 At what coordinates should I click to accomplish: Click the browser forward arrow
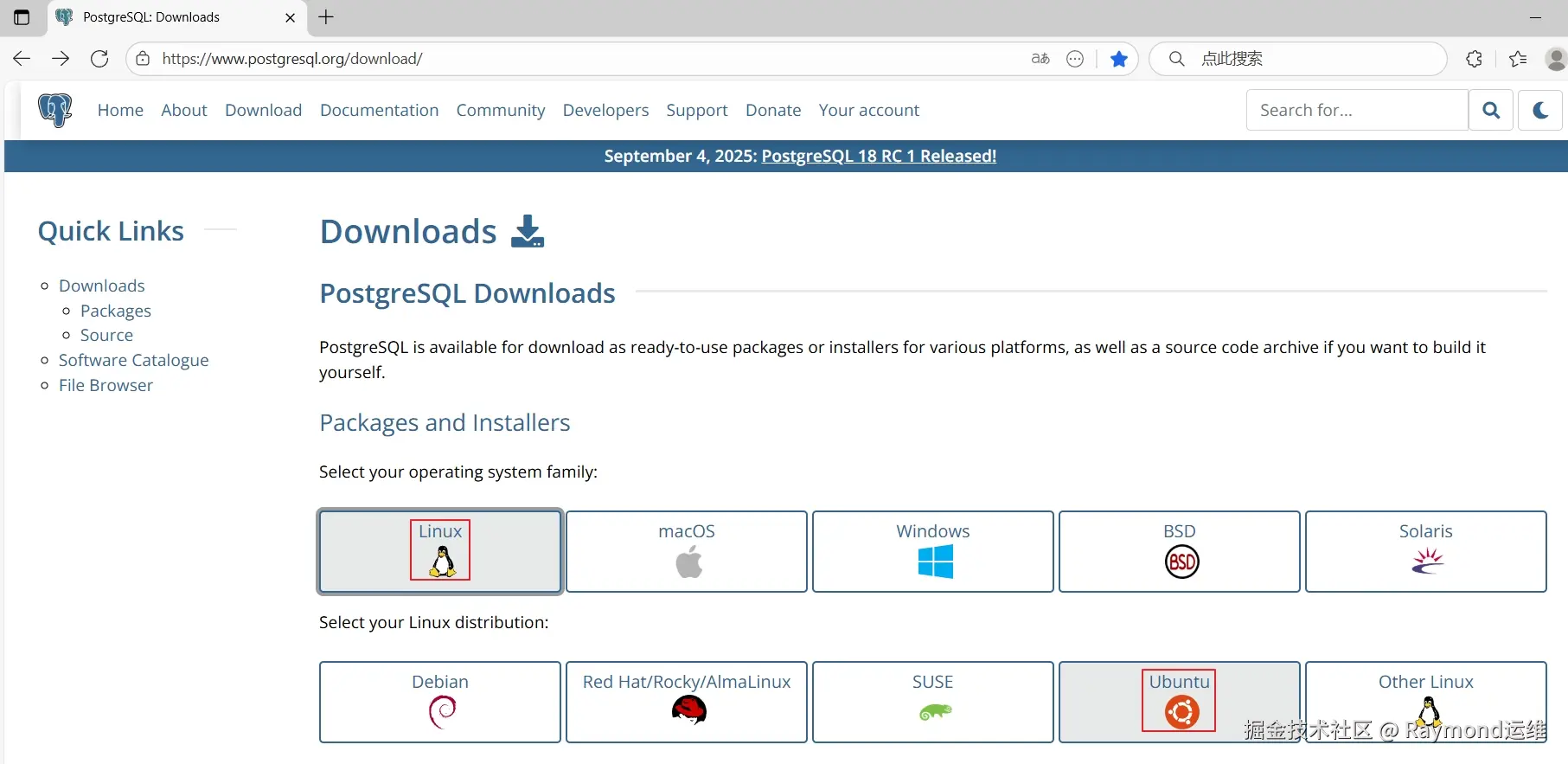click(61, 59)
